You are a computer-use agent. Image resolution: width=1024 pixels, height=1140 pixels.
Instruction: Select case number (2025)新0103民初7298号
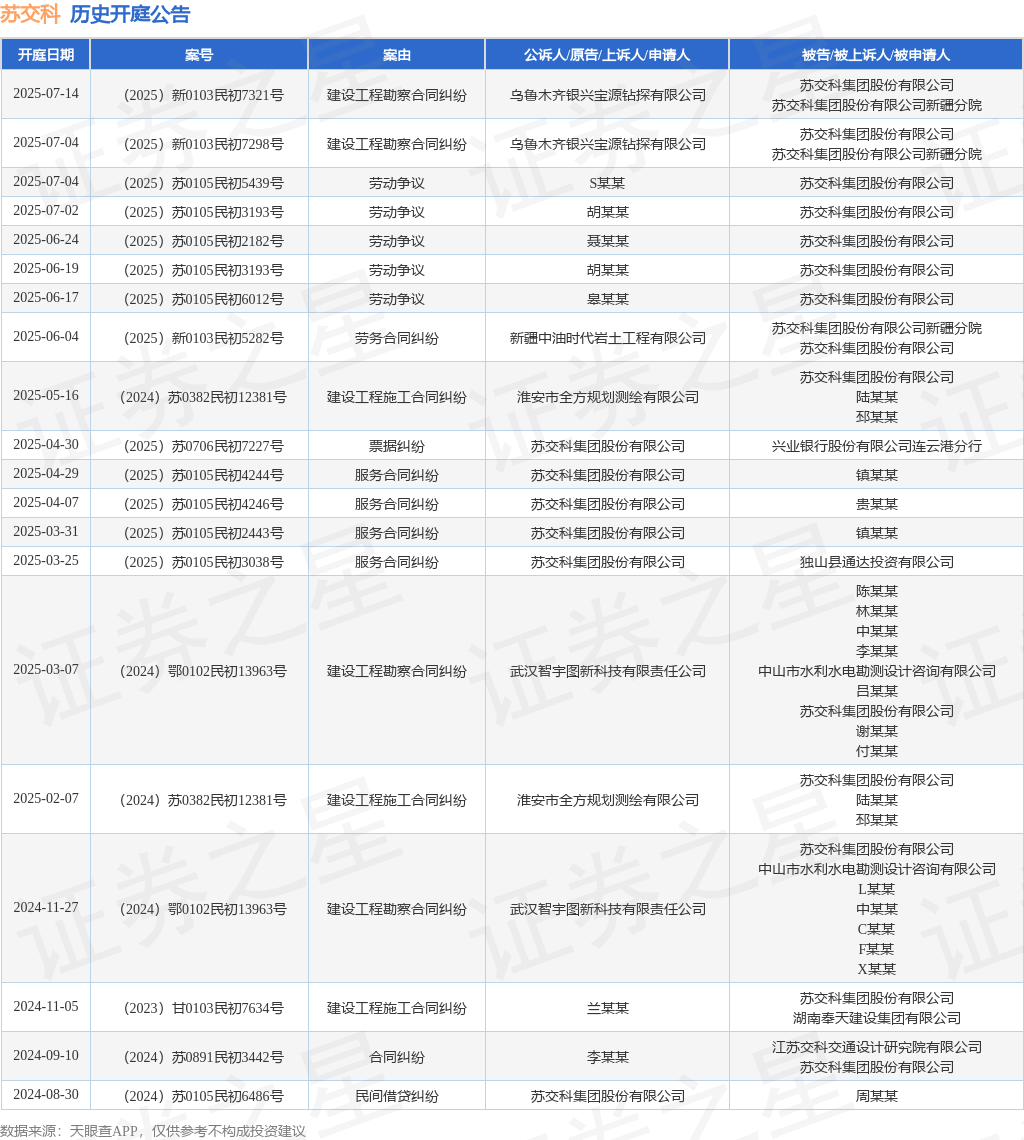click(203, 144)
